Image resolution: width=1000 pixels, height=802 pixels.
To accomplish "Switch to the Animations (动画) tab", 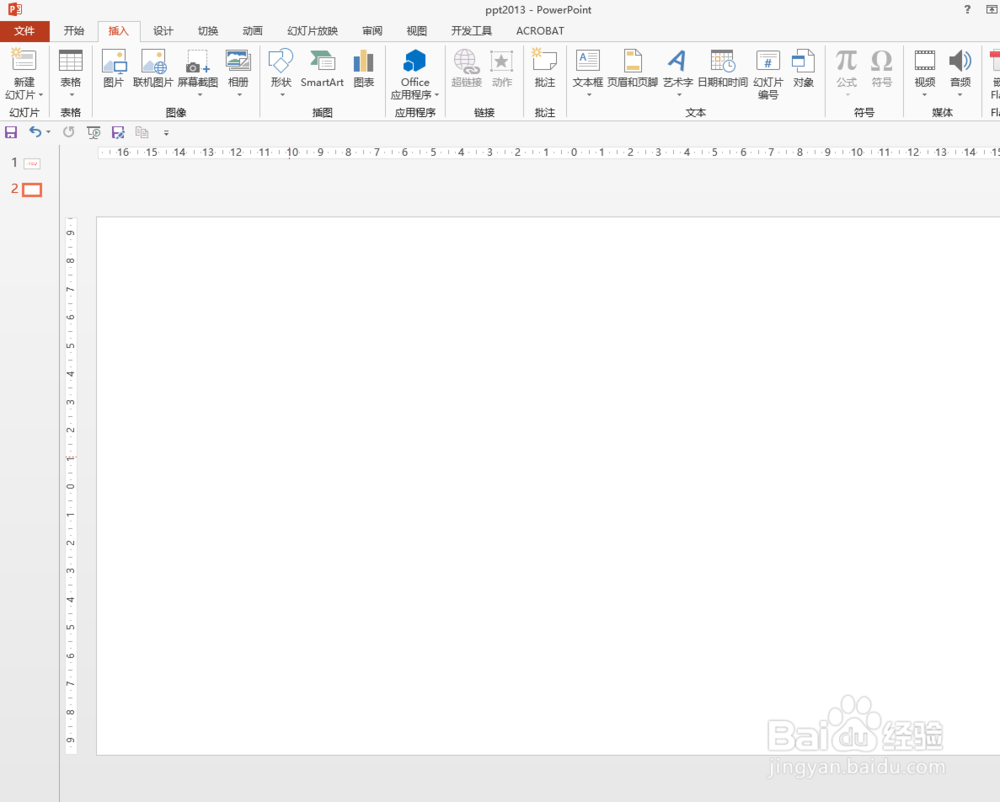I will click(x=253, y=31).
